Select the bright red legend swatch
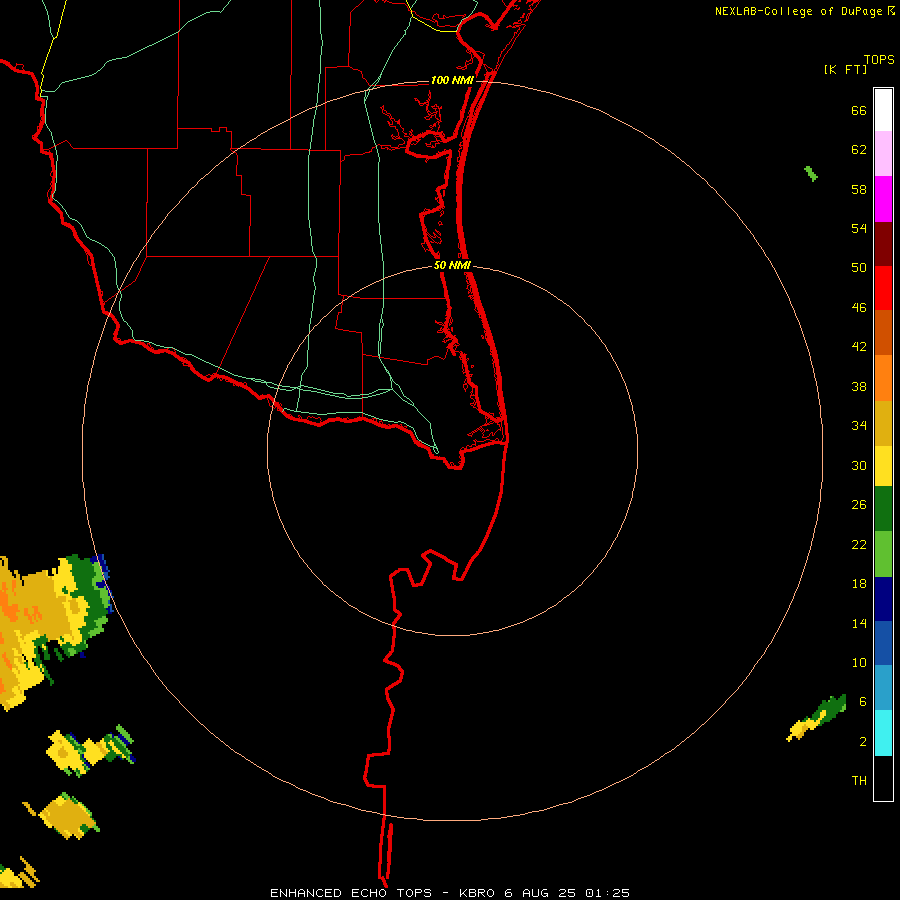The height and width of the screenshot is (900, 900). click(883, 288)
